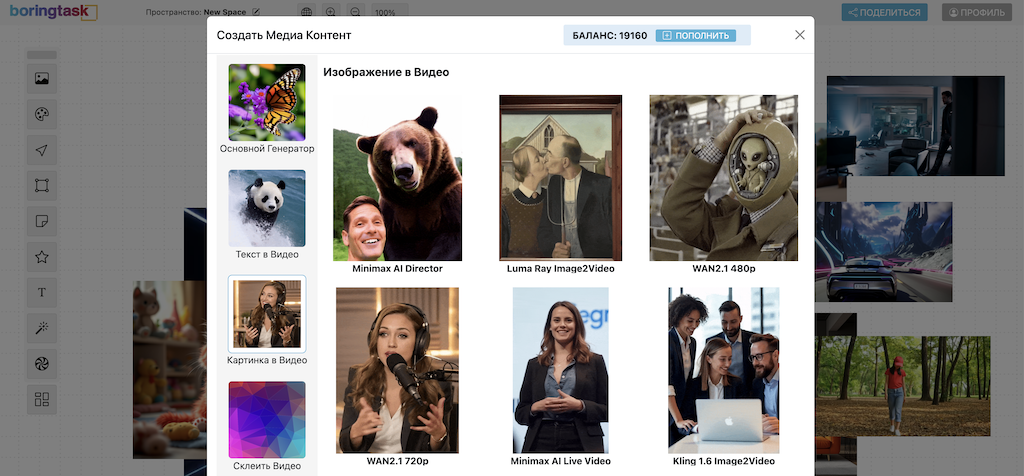Select the text T tool
The width and height of the screenshot is (1024, 476).
(x=42, y=293)
